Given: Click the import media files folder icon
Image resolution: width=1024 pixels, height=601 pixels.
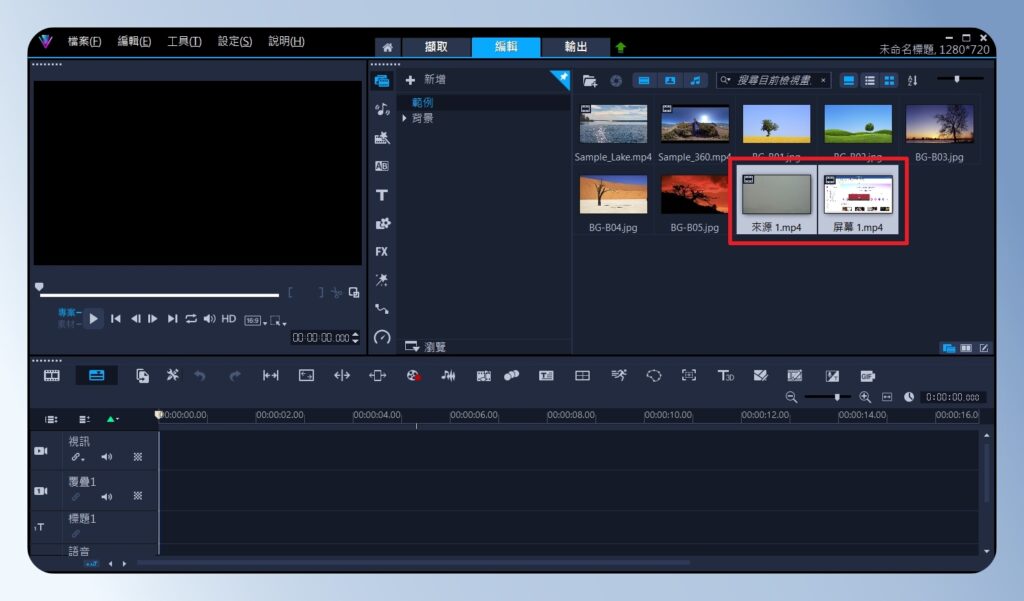Looking at the screenshot, I should [x=590, y=80].
